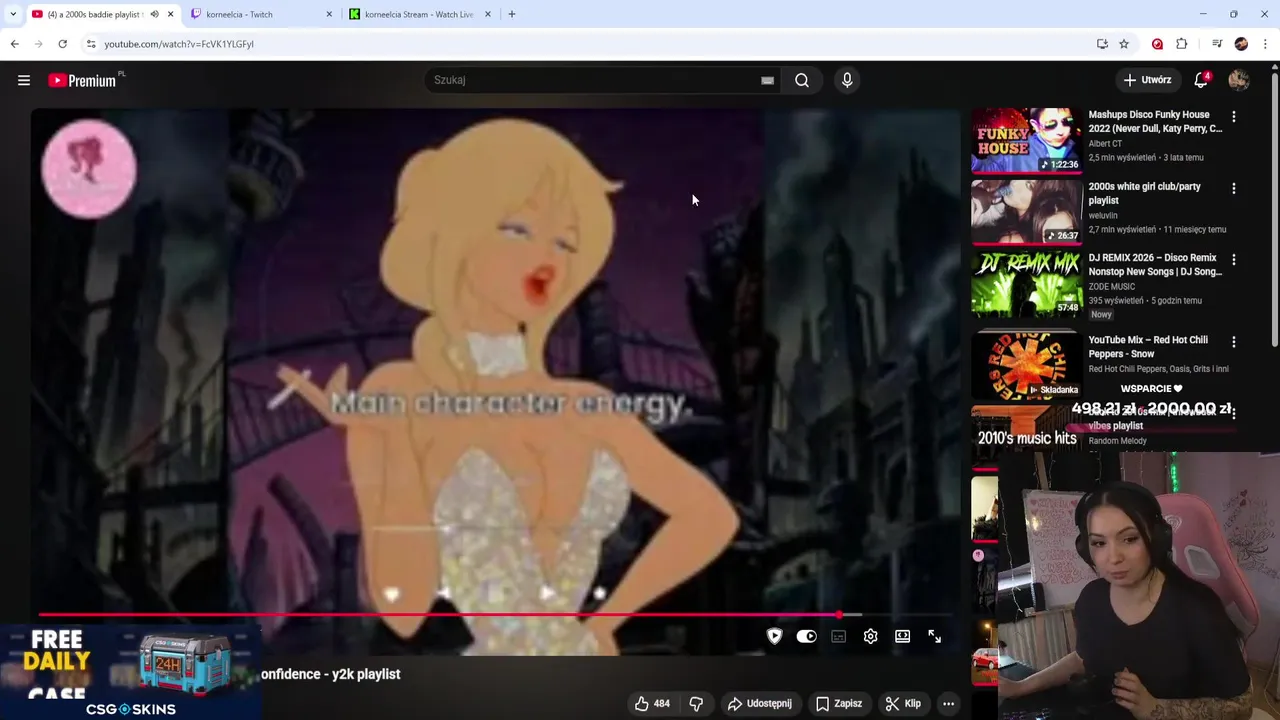Screen dimensions: 1280x720
Task: Open 'YouTube Mix – Red Hot Chili Peppers' title
Action: pos(1148,347)
